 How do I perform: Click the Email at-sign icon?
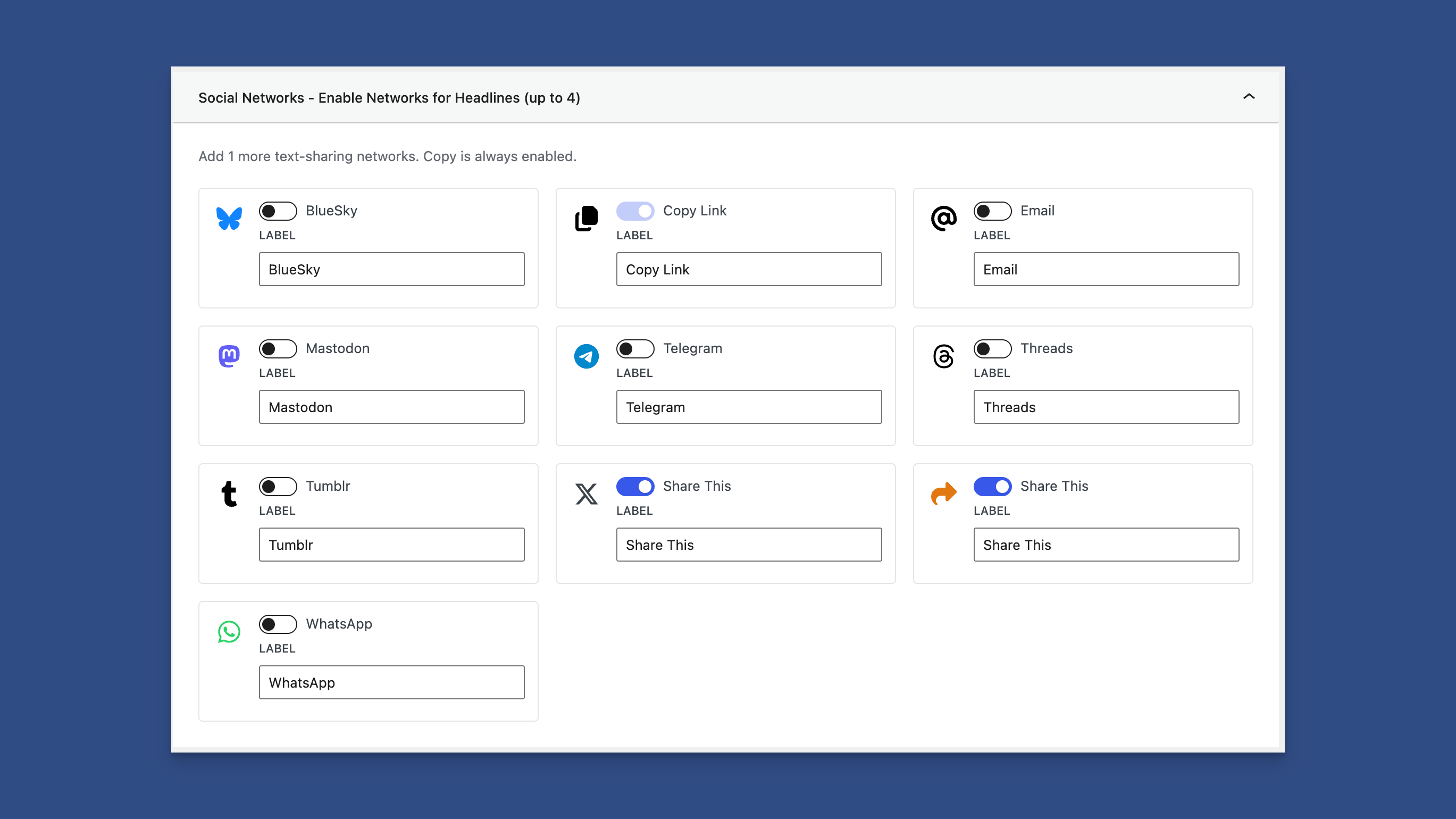coord(943,218)
